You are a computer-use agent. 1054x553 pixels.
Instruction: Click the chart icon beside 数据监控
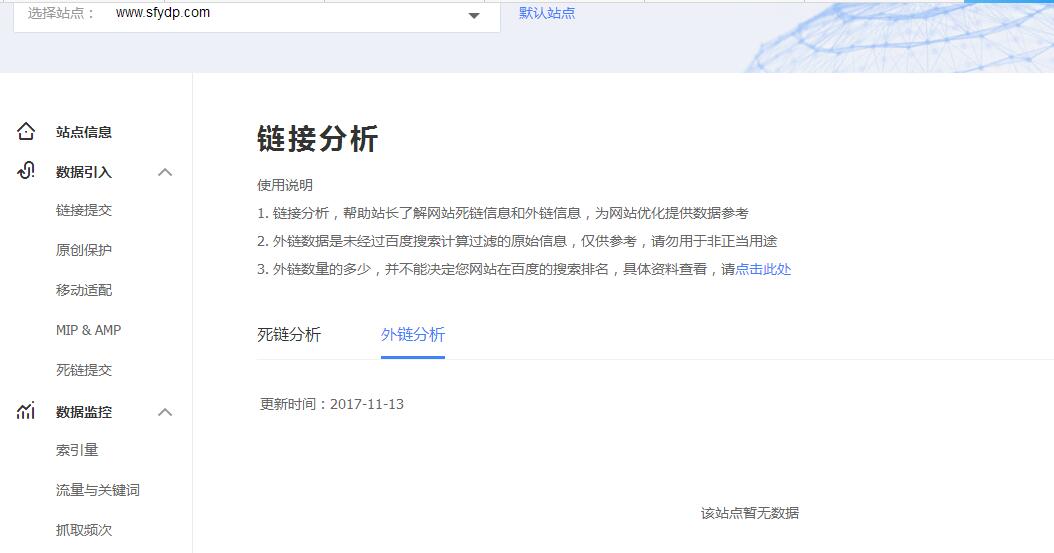(x=26, y=411)
